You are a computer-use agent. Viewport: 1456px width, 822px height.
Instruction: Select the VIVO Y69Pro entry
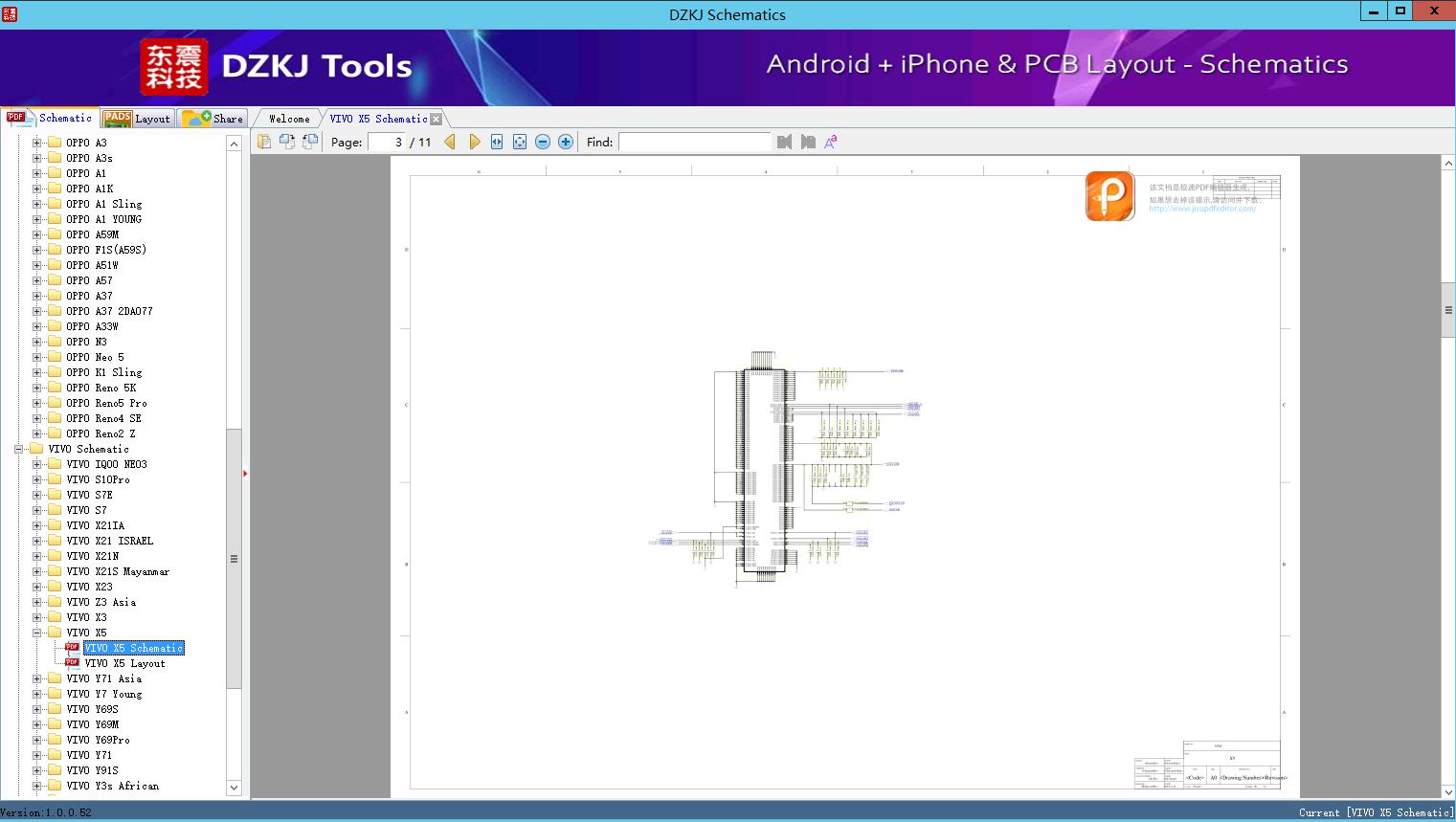(98, 740)
